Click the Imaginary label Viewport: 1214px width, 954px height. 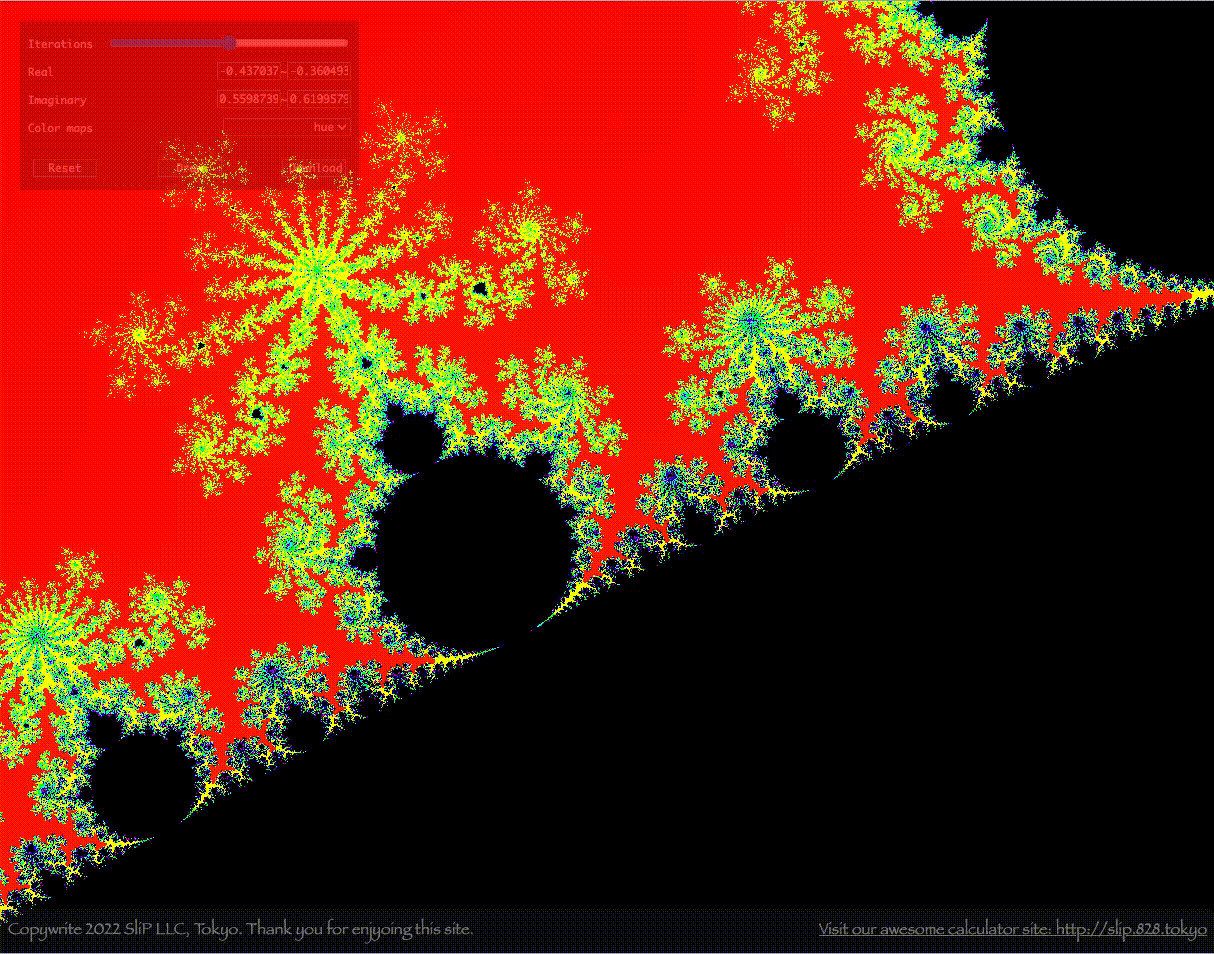tap(57, 100)
